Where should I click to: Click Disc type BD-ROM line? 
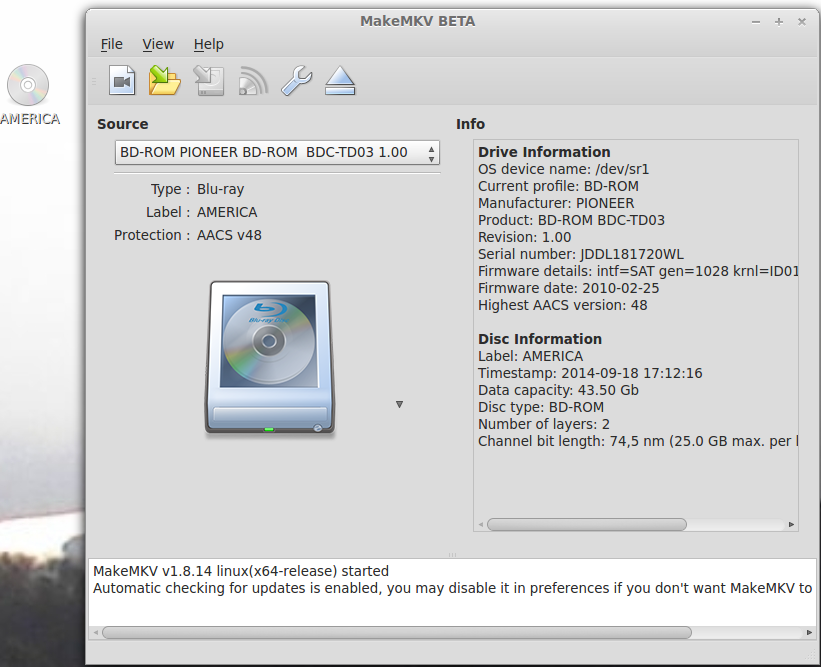541,407
